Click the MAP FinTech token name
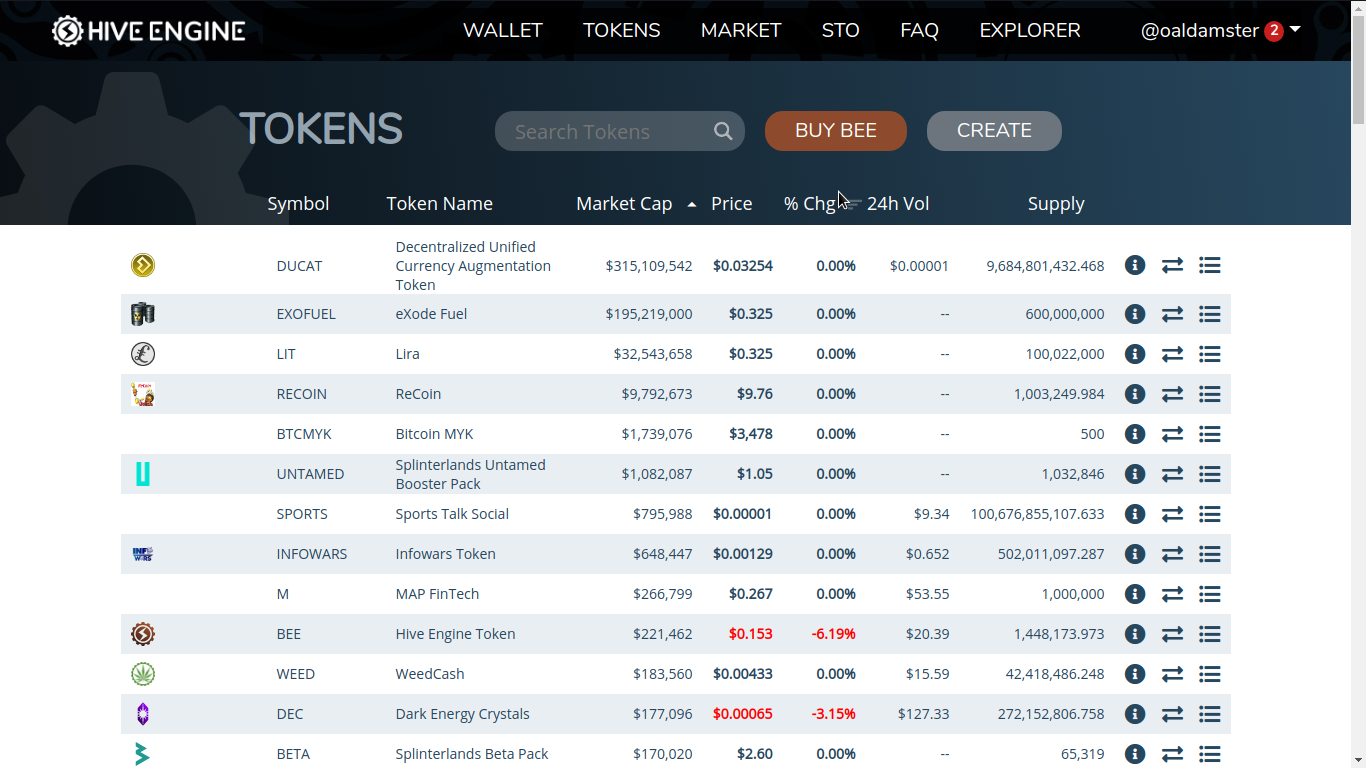This screenshot has width=1366, height=768. pyautogui.click(x=437, y=594)
